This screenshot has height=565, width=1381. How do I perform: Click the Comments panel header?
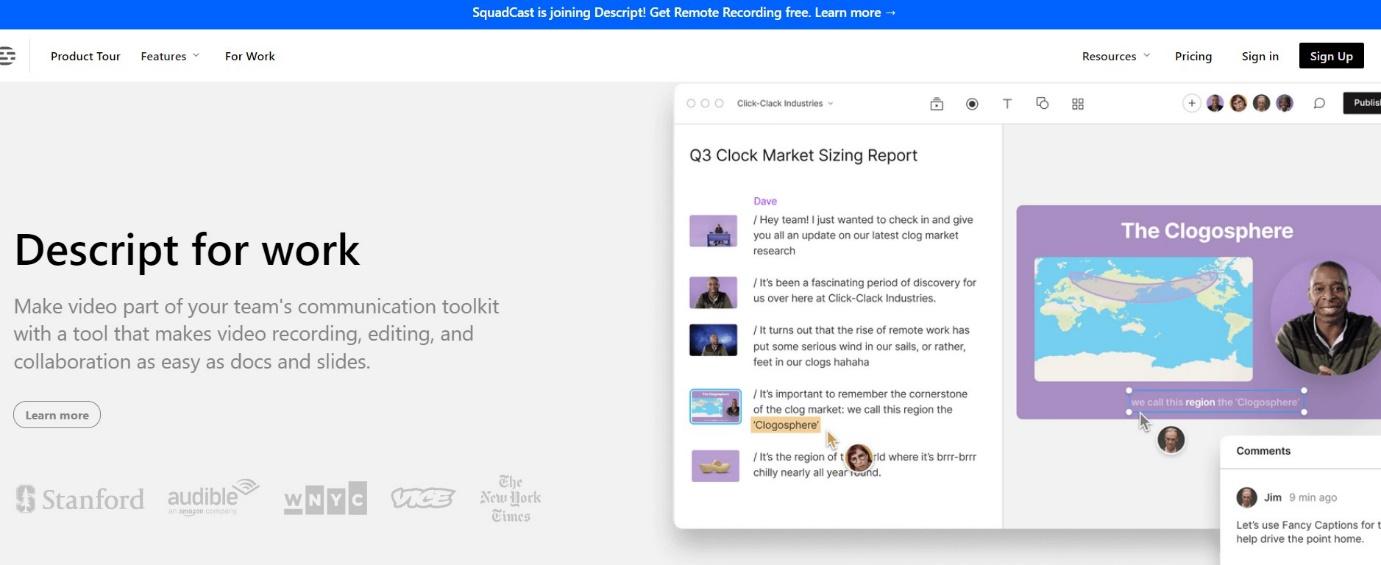1263,451
